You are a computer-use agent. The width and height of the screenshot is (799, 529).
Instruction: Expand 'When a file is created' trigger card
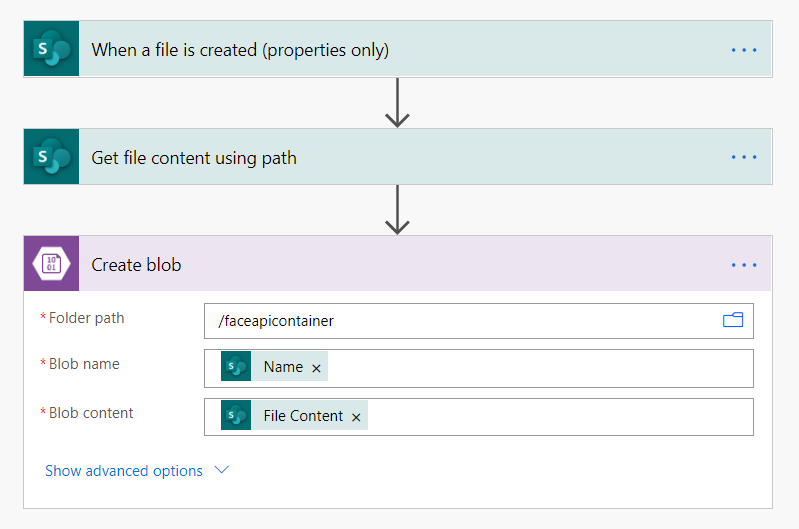tap(240, 49)
